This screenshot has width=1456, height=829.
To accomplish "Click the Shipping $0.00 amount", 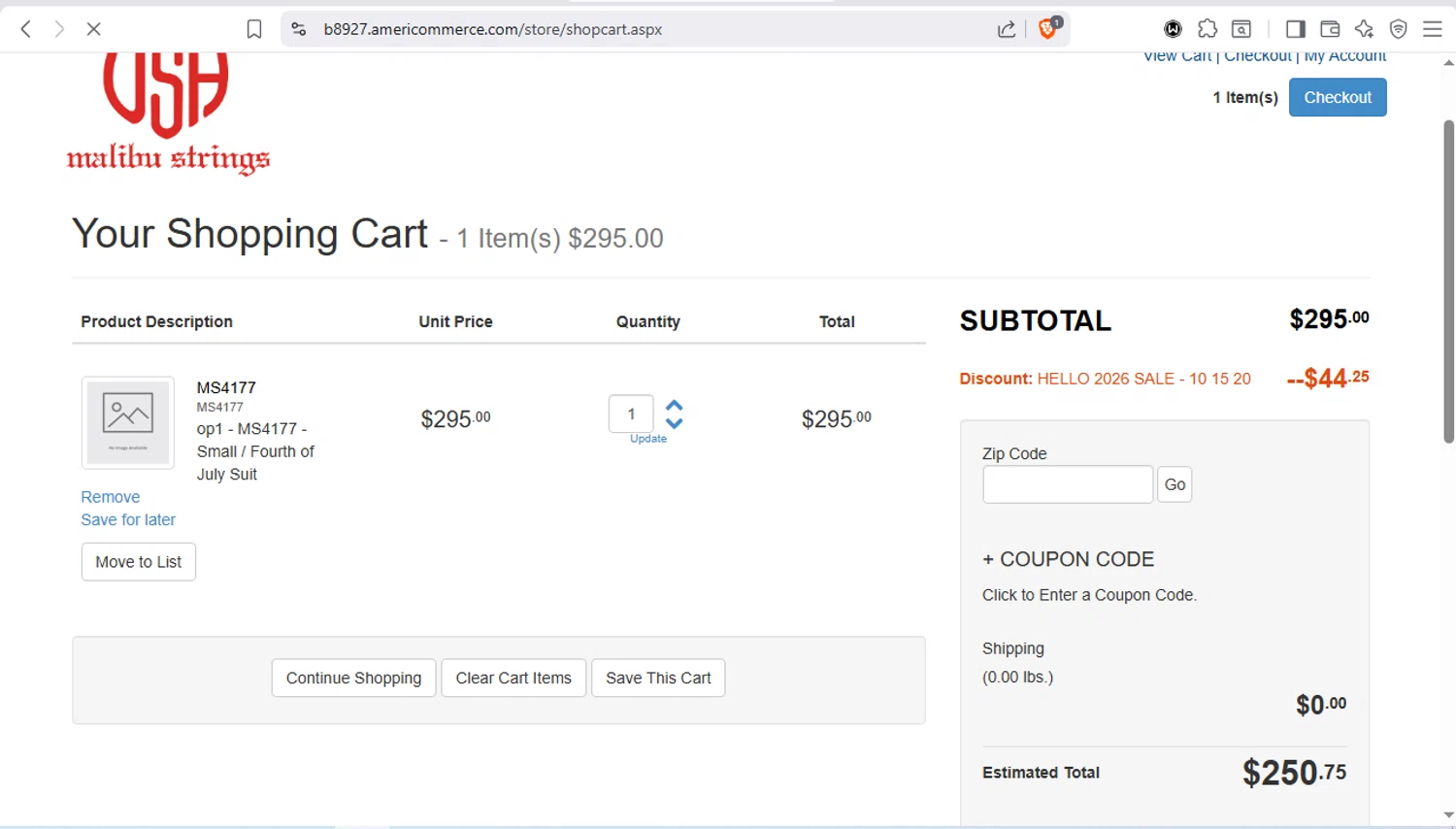I will point(1321,705).
